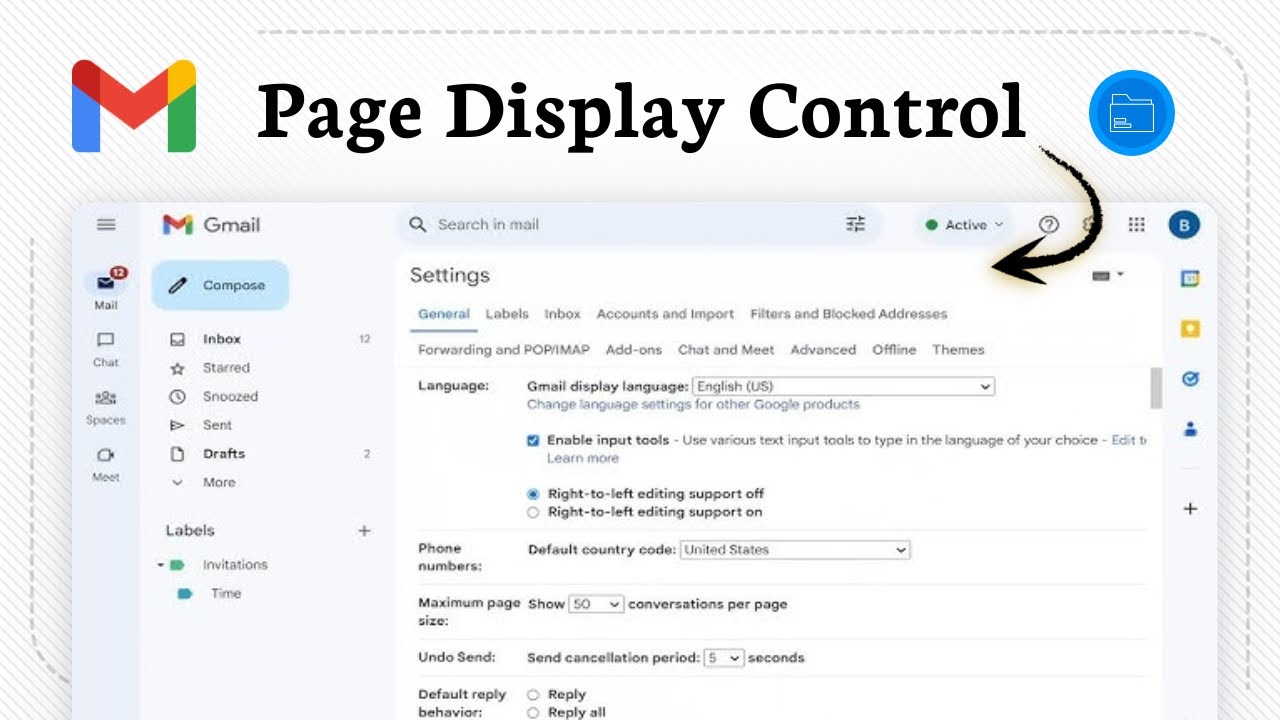Click the settings page scrollbar

1157,388
